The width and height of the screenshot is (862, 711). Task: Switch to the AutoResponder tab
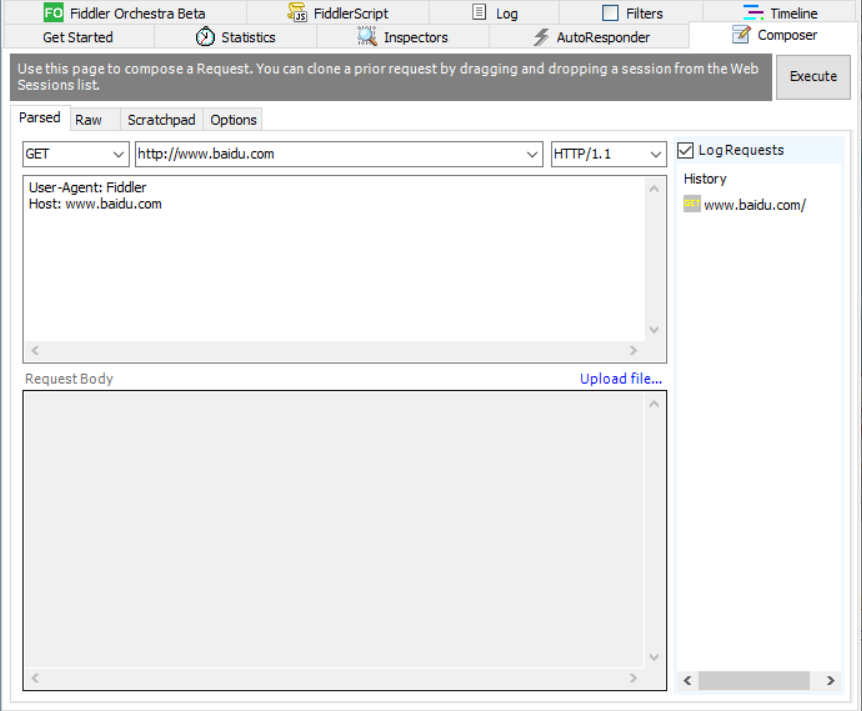pyautogui.click(x=589, y=37)
